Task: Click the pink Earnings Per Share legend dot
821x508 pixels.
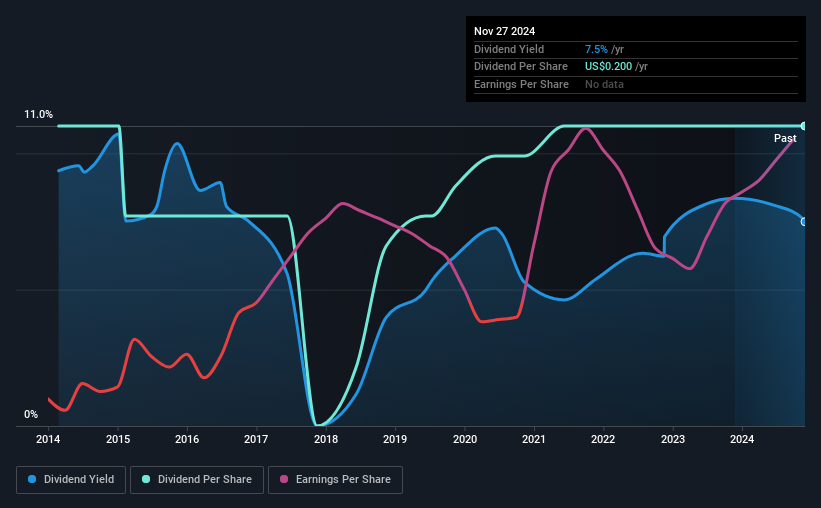Action: [x=284, y=479]
